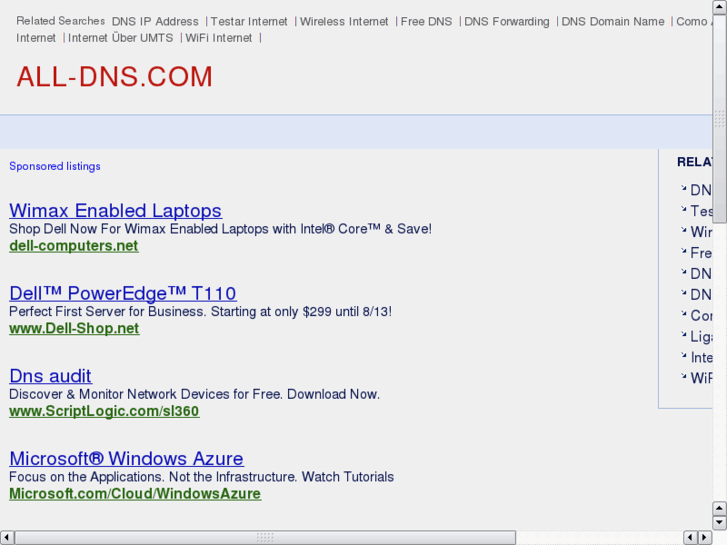Follow Microsoft.com/Cloud/WindowsAzure link
This screenshot has width=727, height=545.
click(x=135, y=494)
